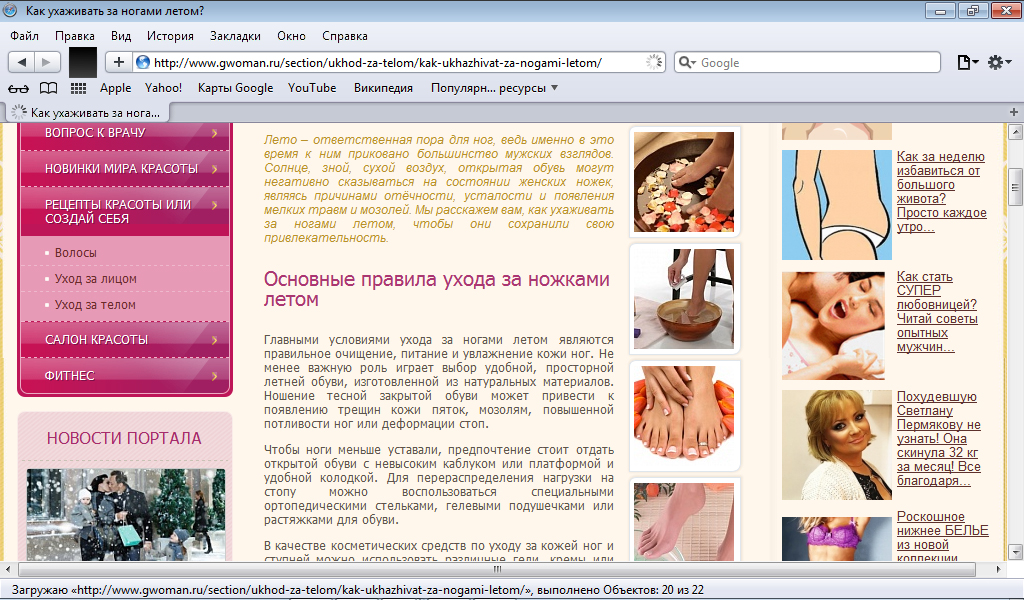Open the bare foot on pink mat photo
This screenshot has height=600, width=1024.
684,522
